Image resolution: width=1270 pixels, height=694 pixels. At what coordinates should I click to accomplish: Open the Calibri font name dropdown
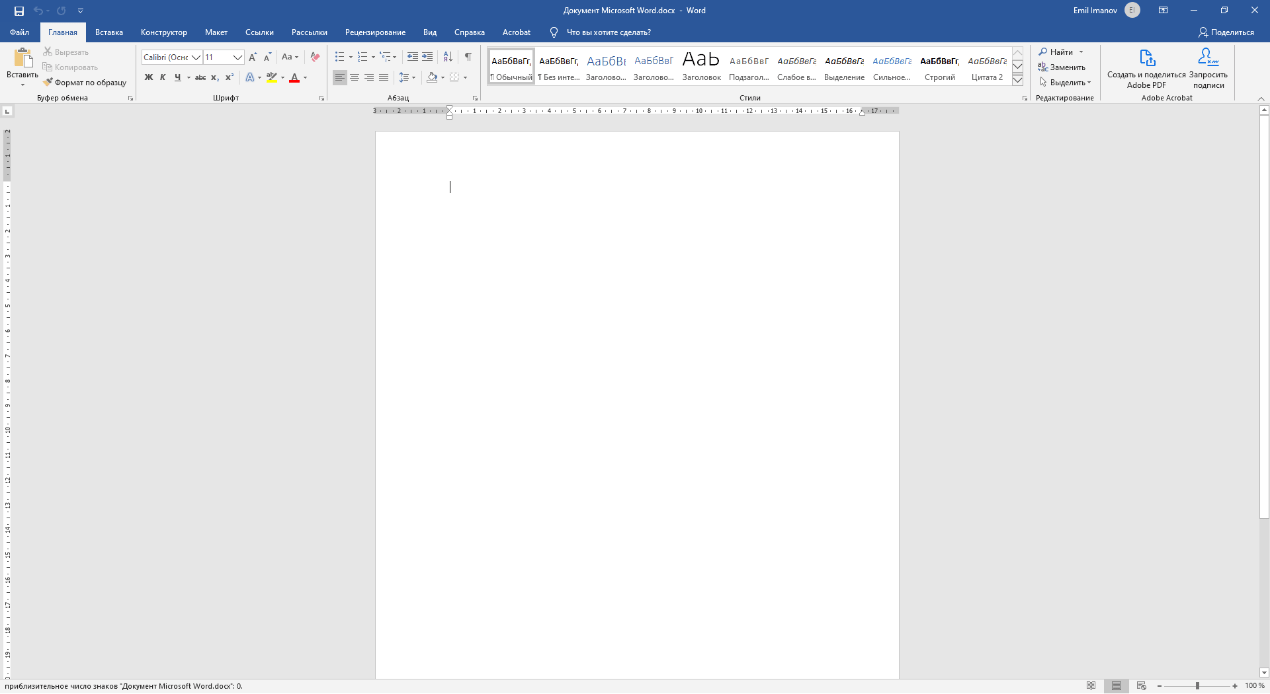(196, 57)
